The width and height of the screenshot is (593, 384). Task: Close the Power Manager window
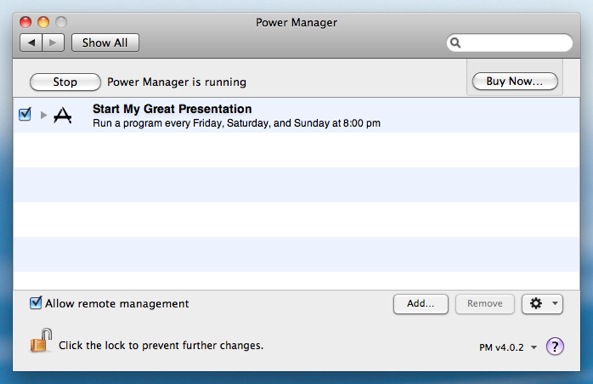pyautogui.click(x=25, y=22)
